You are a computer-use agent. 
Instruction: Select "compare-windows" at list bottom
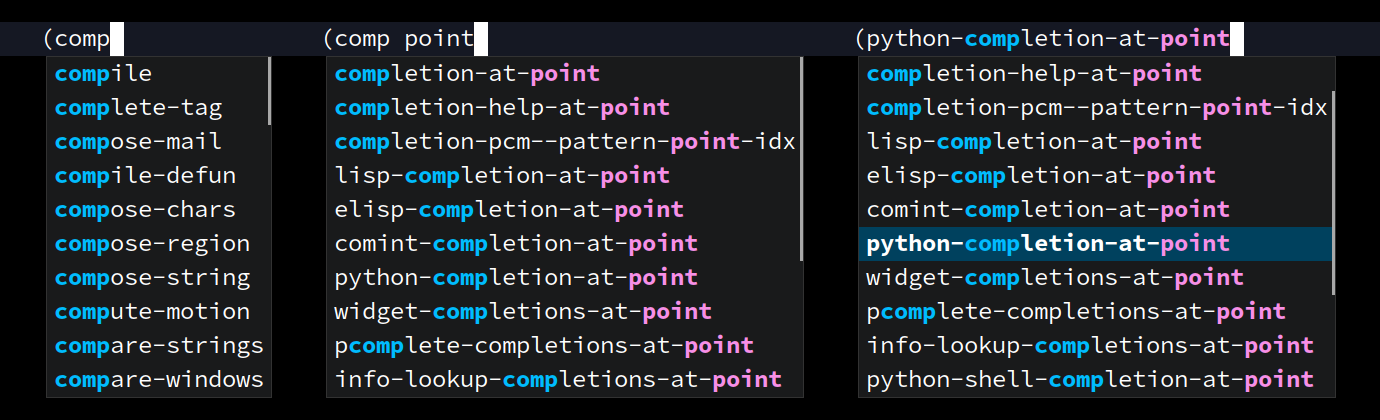coord(158,380)
